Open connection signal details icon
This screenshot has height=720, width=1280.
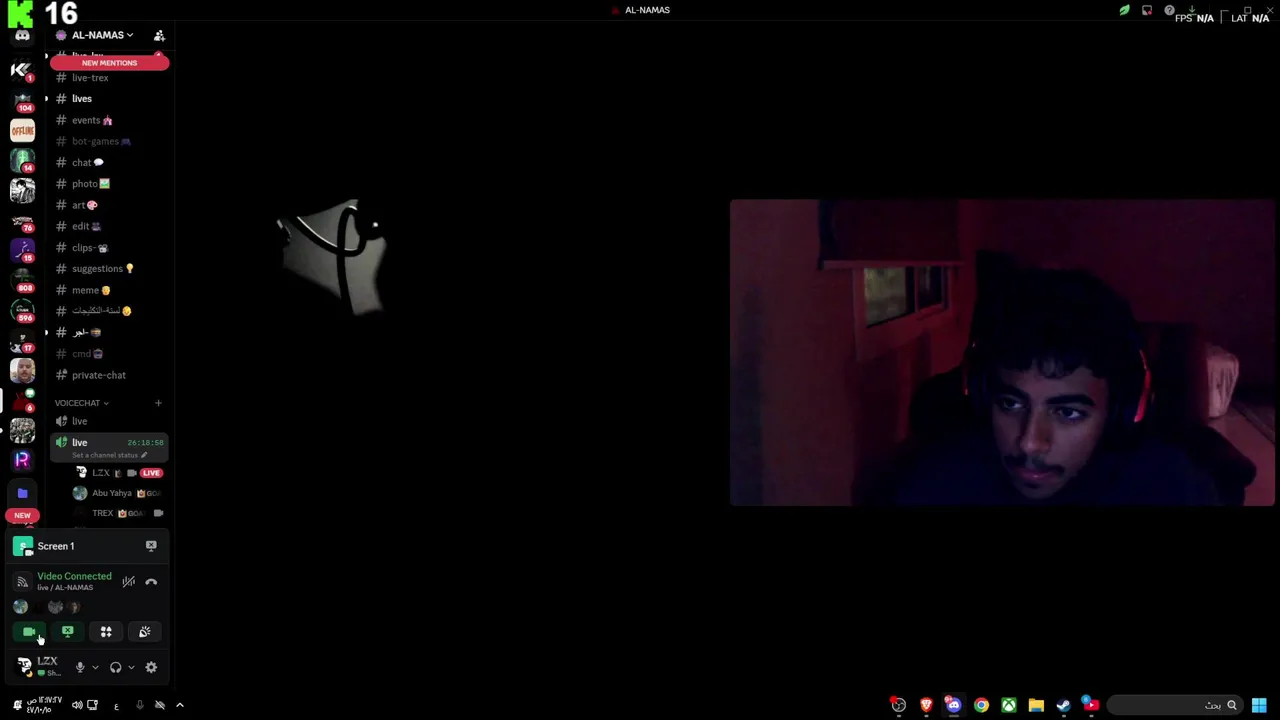[x=22, y=582]
